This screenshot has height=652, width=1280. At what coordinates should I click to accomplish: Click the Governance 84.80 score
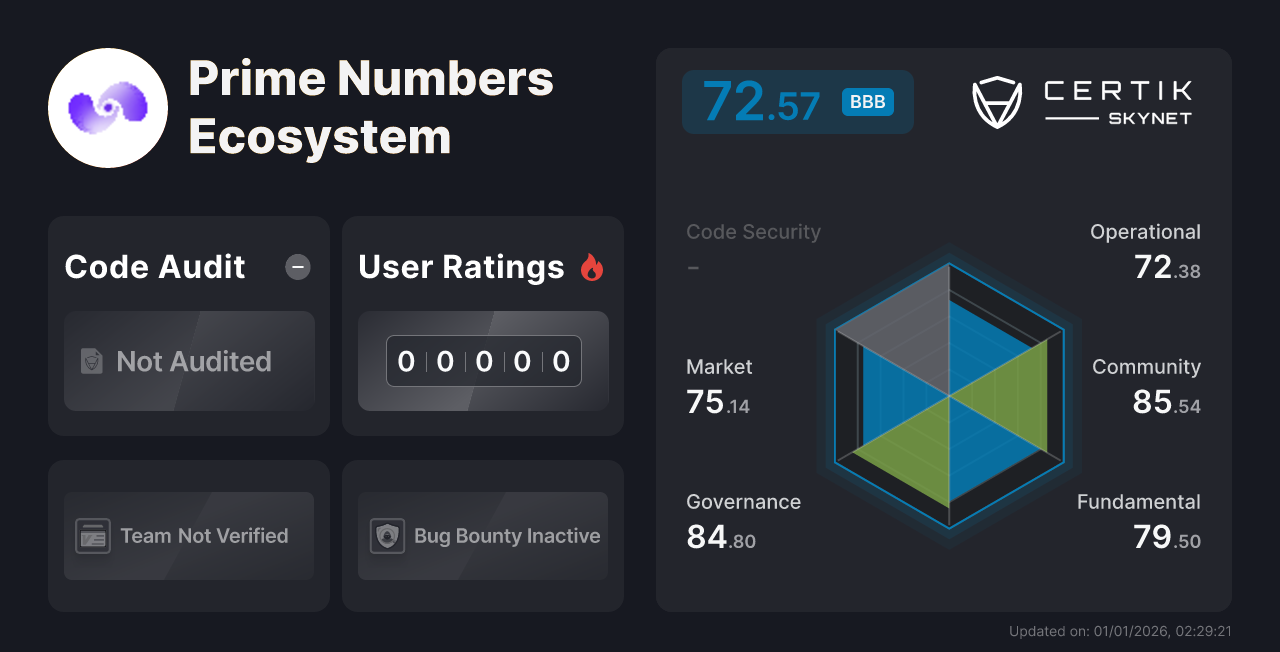point(720,535)
